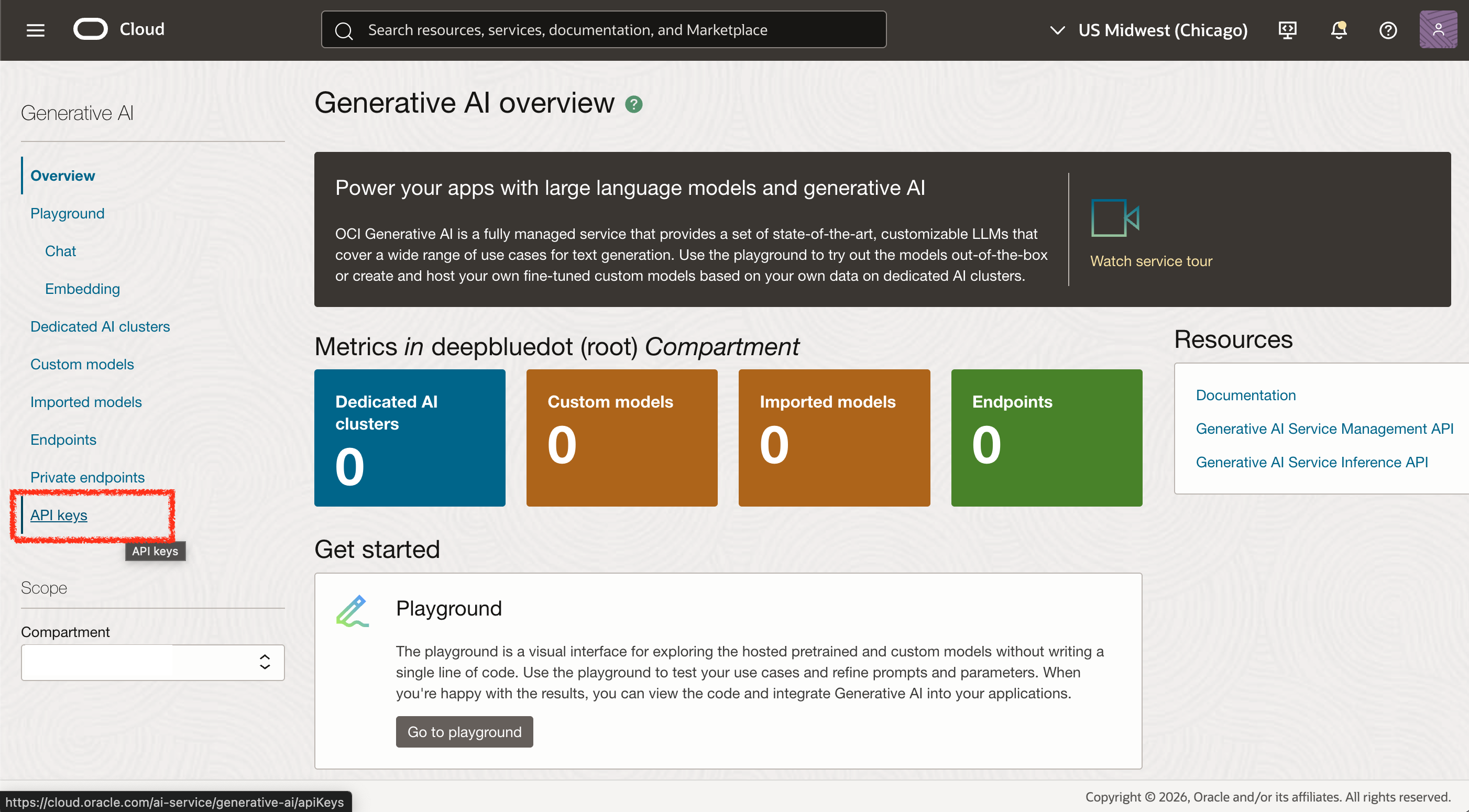1469x812 pixels.
Task: Select Overview in the sidebar
Action: point(63,175)
